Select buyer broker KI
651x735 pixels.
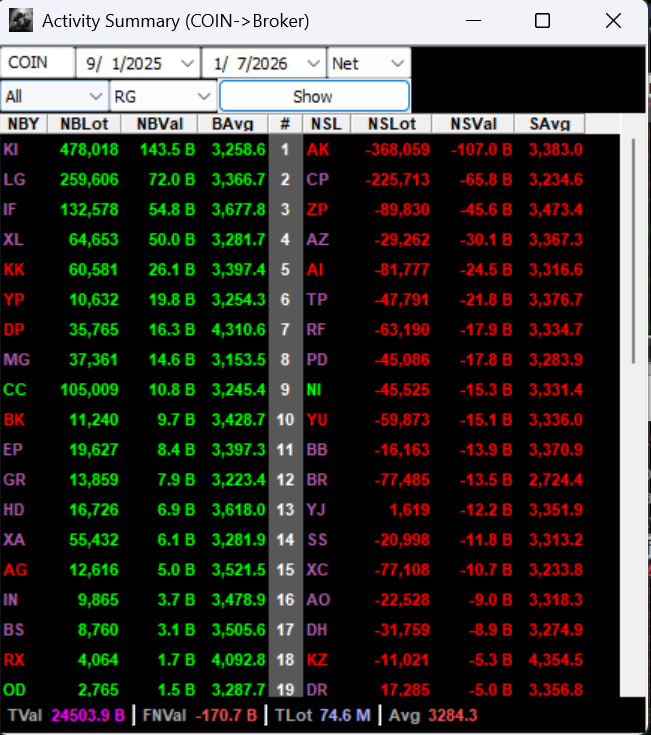coord(11,150)
